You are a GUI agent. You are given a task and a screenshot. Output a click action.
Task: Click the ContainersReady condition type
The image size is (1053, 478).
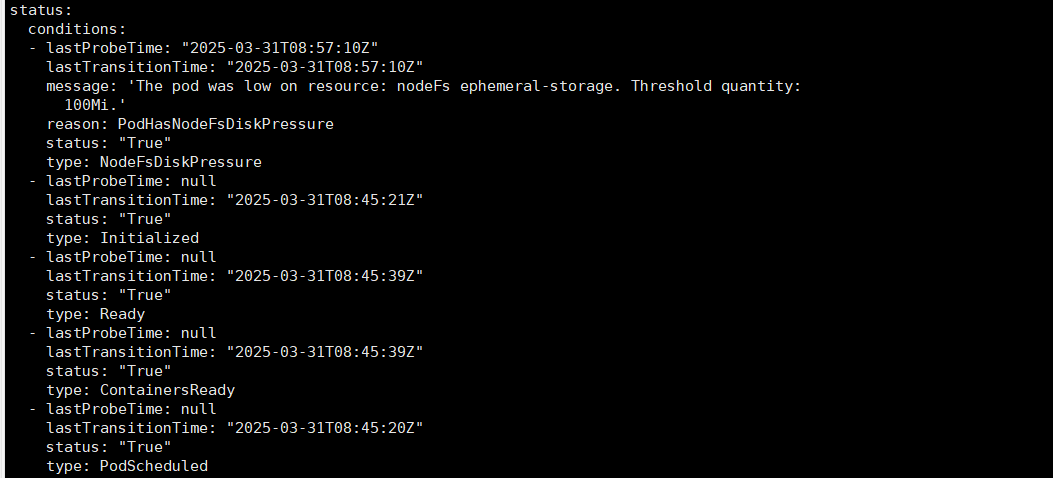167,390
